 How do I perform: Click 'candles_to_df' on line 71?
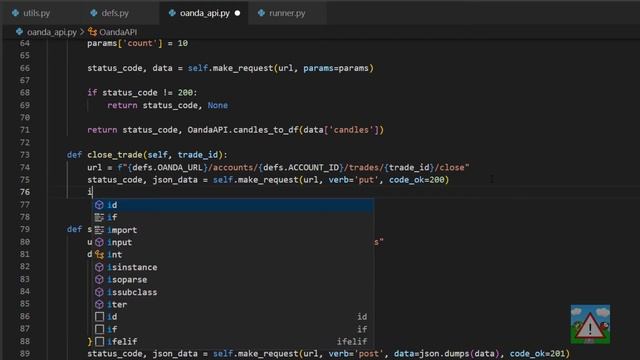(266, 130)
